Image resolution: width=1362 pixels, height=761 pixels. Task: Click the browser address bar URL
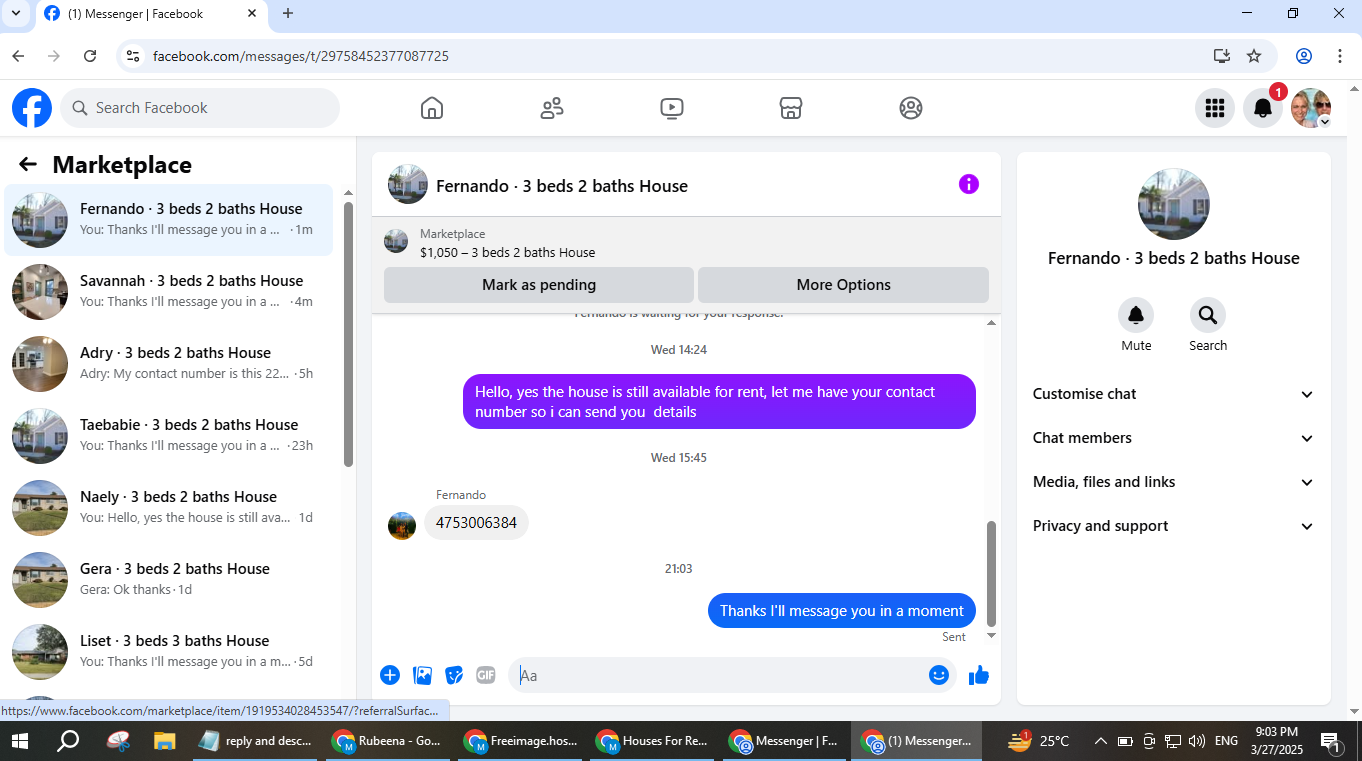click(301, 56)
